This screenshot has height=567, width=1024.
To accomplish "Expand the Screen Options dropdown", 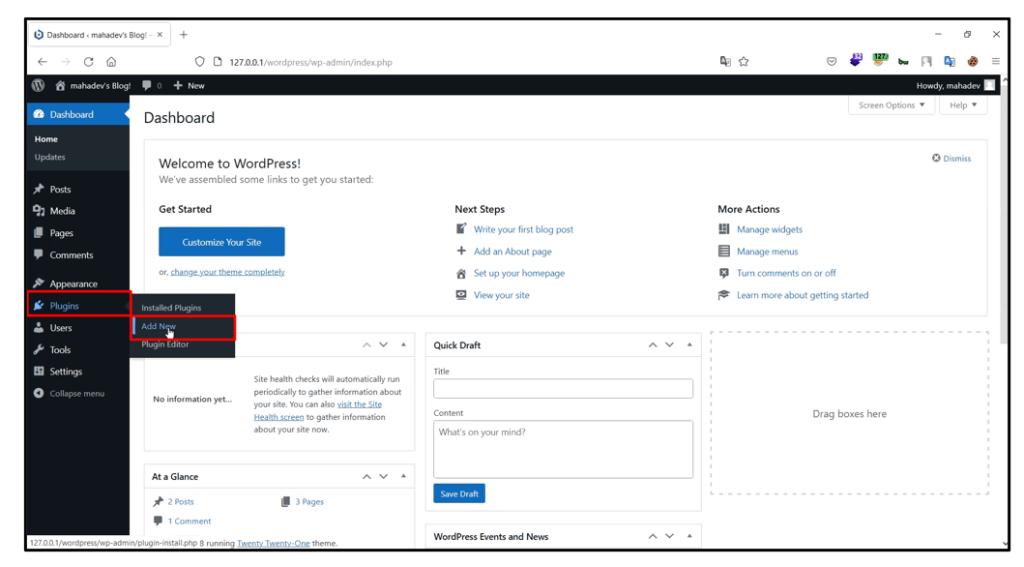I will click(891, 105).
